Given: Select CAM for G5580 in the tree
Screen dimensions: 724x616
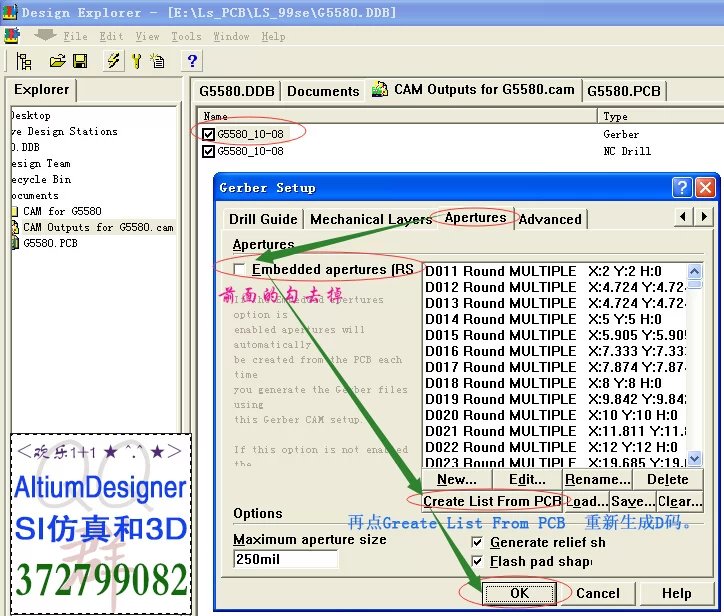Looking at the screenshot, I should click(62, 211).
